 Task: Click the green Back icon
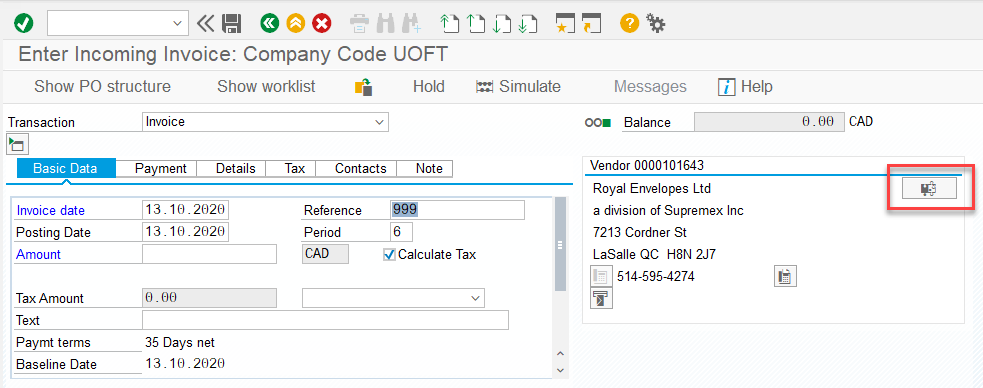270,24
